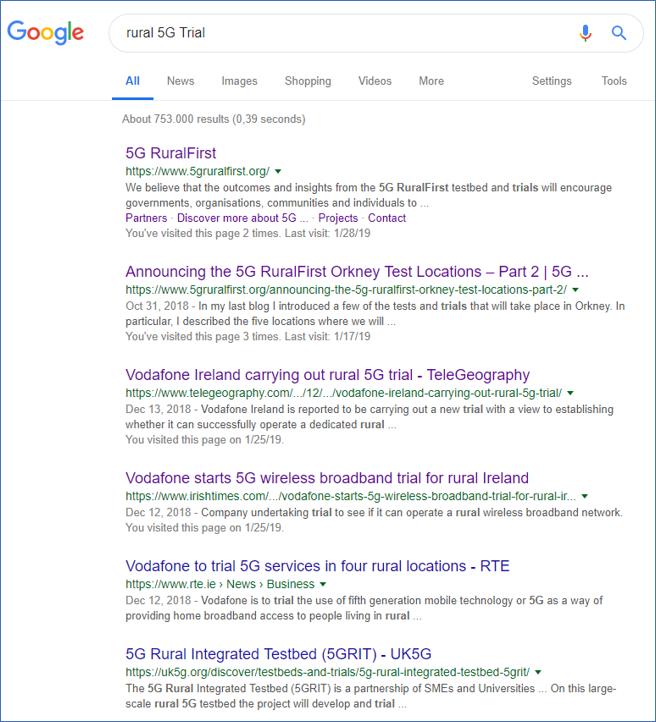Select the Shopping tab
This screenshot has height=722, width=656.
307,81
